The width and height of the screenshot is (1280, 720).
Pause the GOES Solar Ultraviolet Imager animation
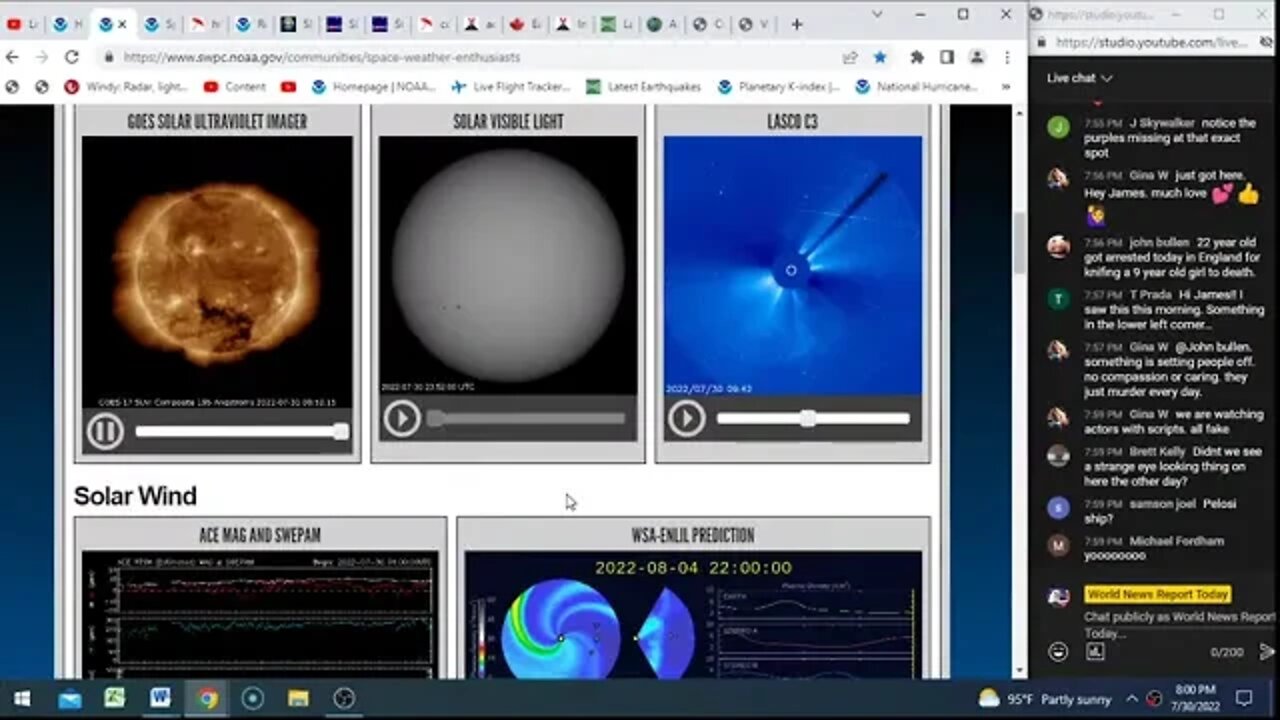click(105, 431)
